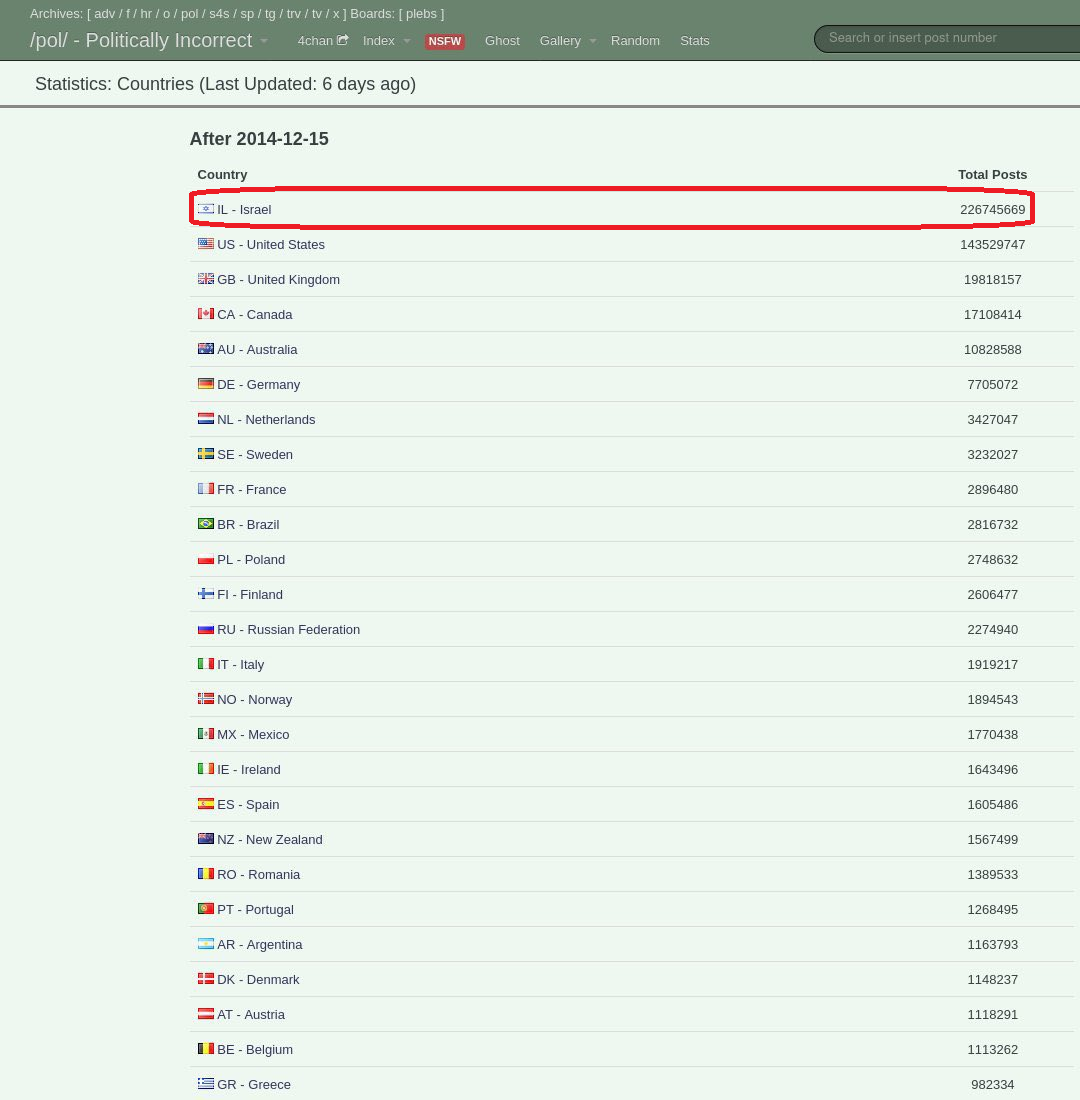
Task: Select the Israel post count 226745669
Action: (x=992, y=209)
